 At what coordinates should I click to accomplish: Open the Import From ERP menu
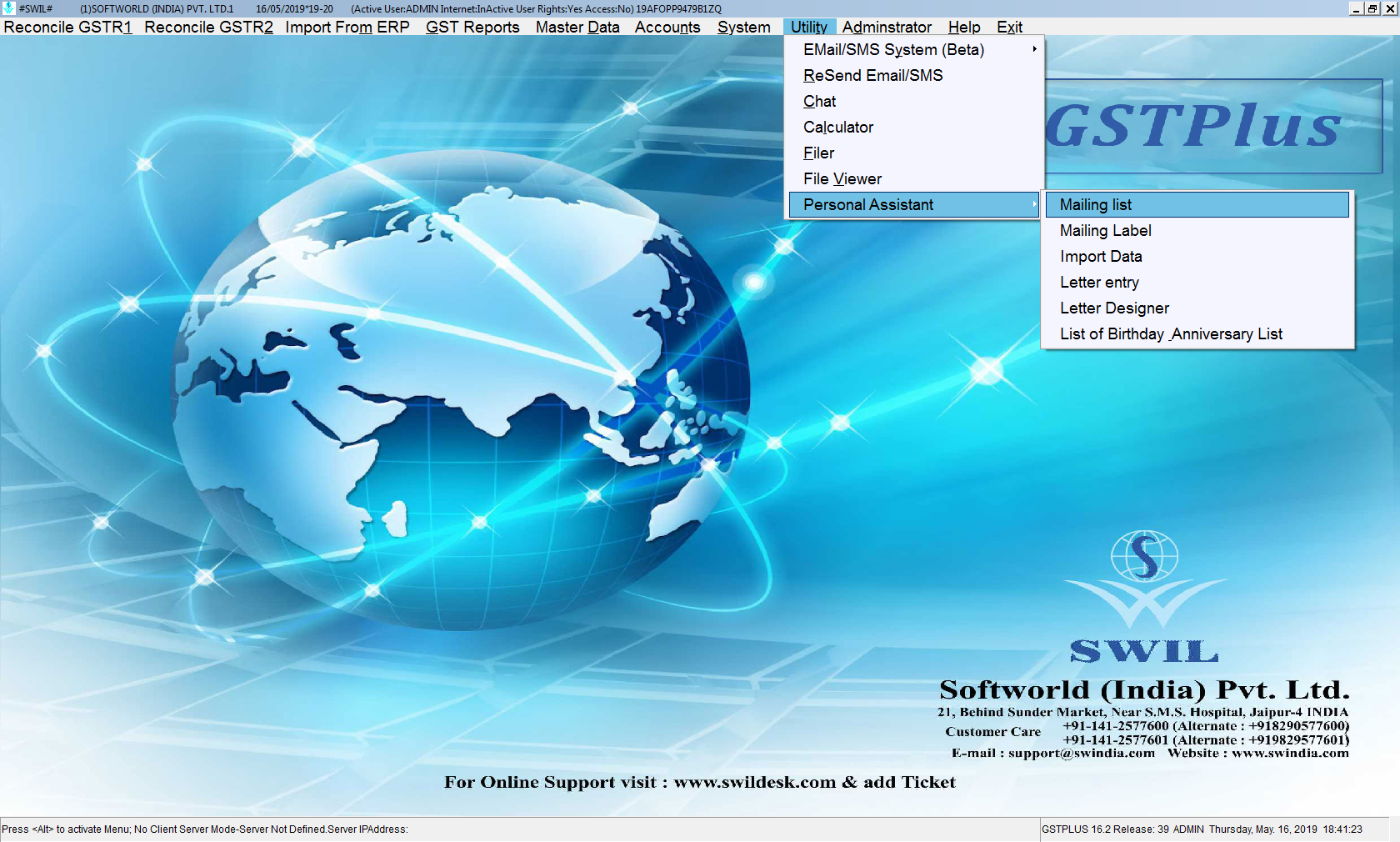(x=347, y=27)
